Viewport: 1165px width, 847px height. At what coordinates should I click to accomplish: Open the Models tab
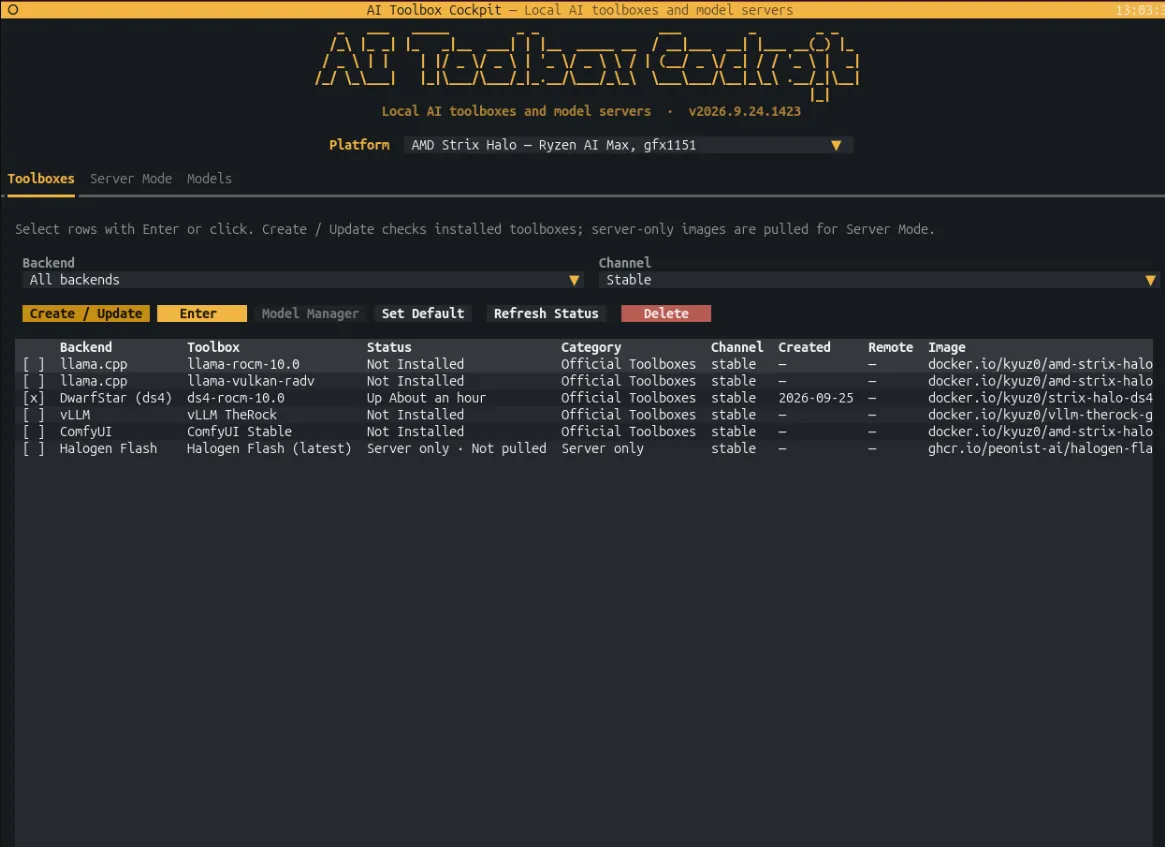pyautogui.click(x=209, y=178)
